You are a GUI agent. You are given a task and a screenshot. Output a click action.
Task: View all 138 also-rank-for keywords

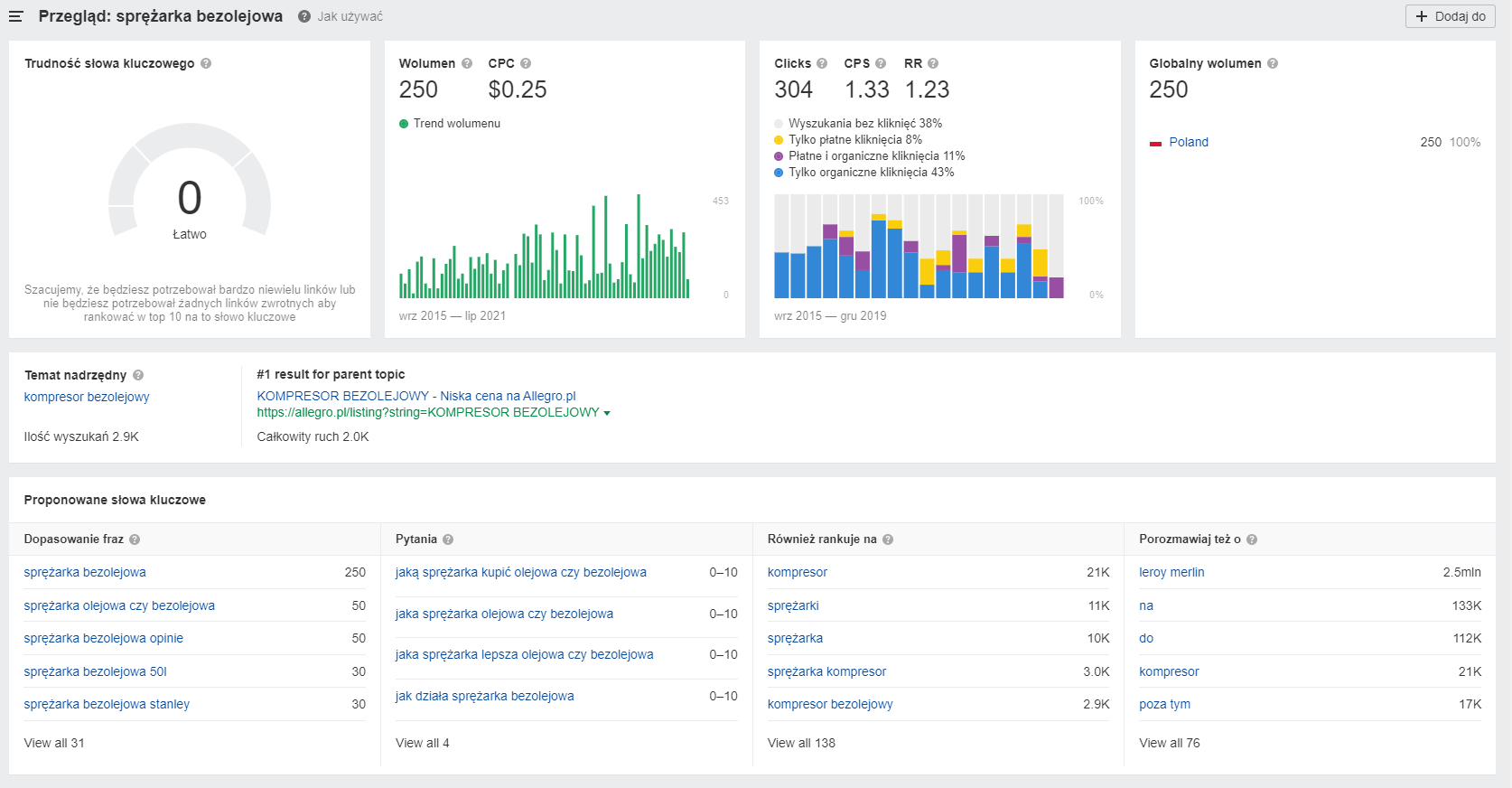801,743
